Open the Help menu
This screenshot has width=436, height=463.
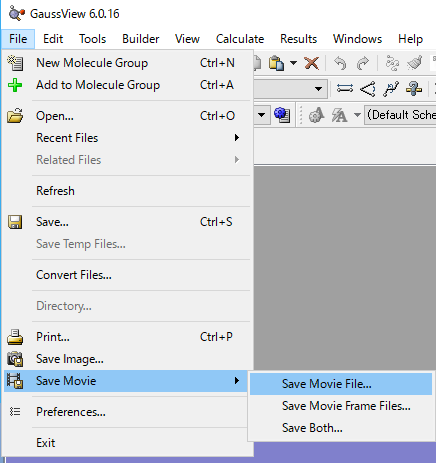pyautogui.click(x=410, y=39)
